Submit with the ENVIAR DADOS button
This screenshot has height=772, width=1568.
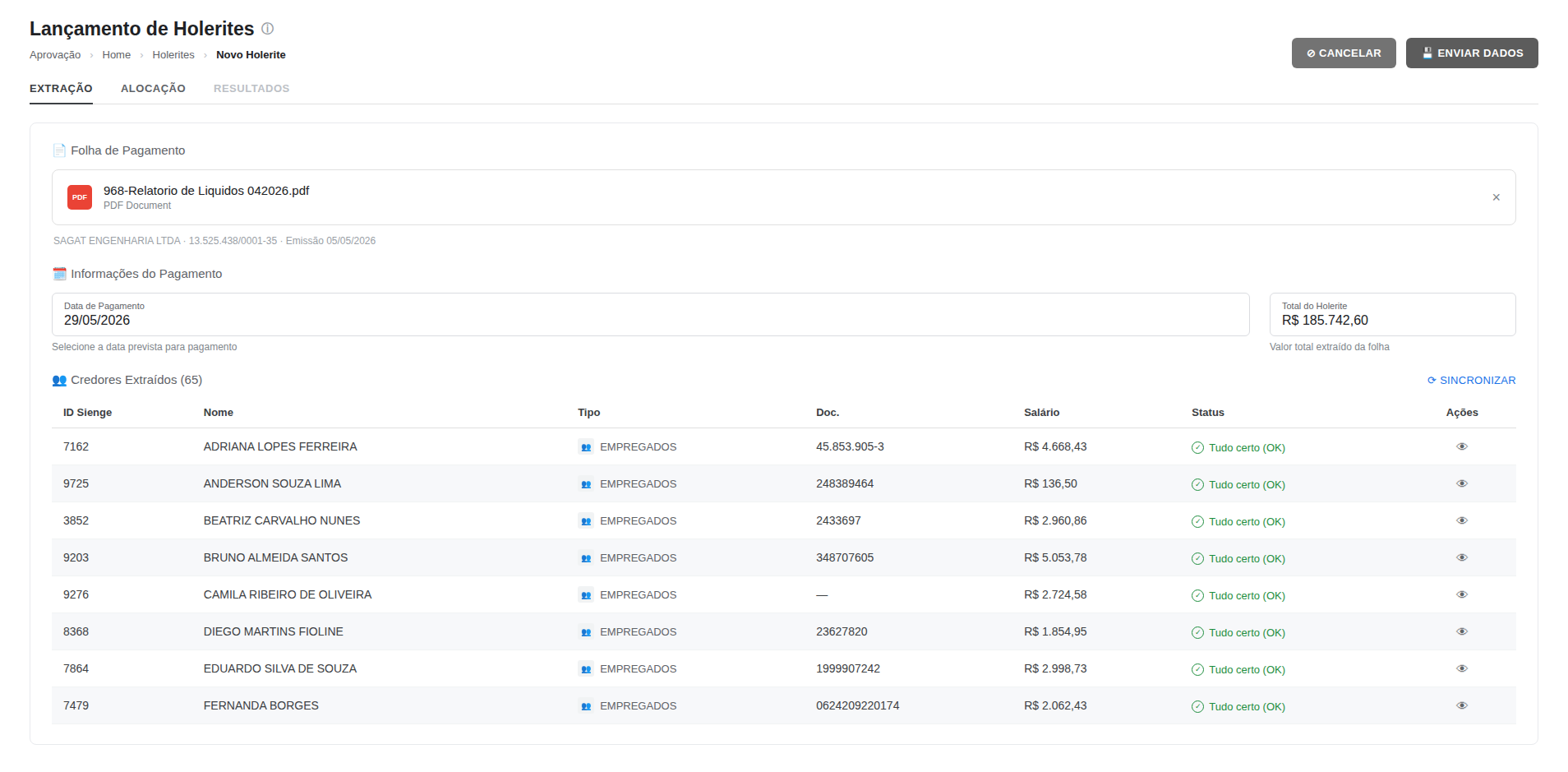coord(1472,53)
